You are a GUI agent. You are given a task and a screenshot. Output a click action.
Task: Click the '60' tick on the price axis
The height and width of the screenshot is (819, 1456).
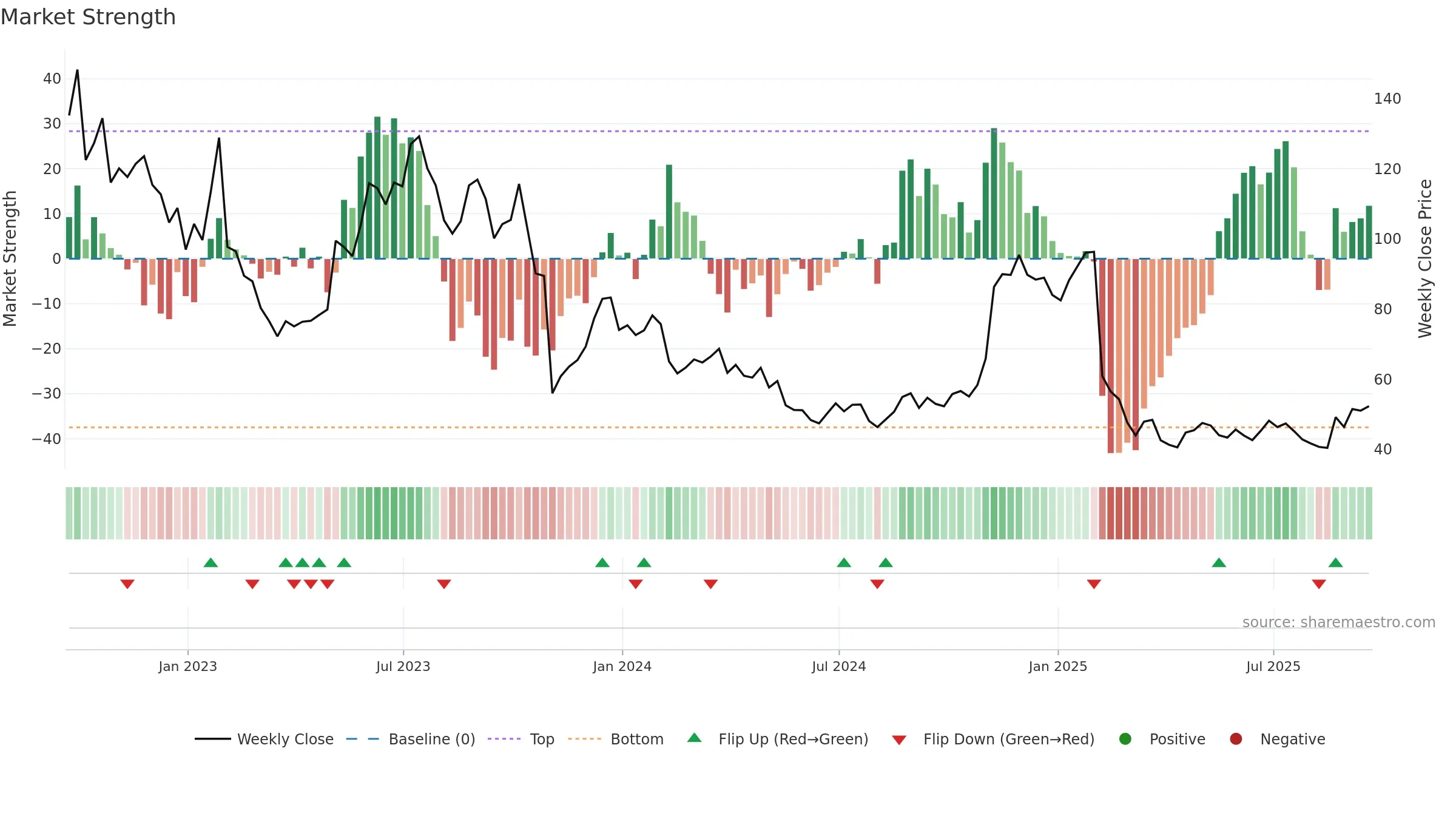click(x=1383, y=379)
